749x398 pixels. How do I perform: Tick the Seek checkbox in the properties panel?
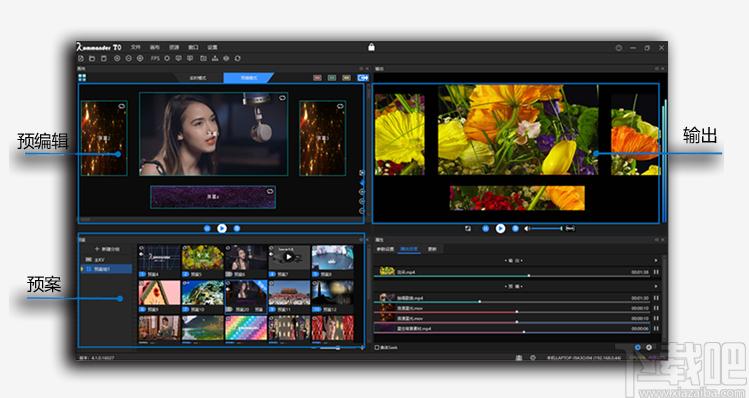[377, 347]
